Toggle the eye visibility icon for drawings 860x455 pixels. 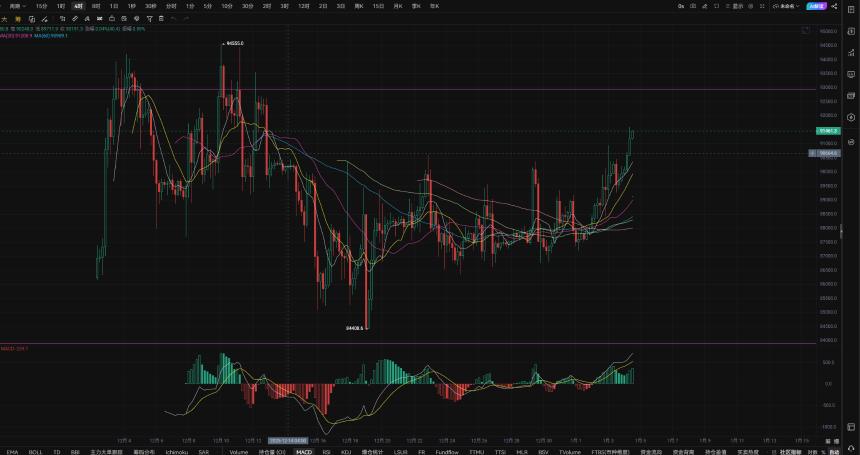pos(137,19)
